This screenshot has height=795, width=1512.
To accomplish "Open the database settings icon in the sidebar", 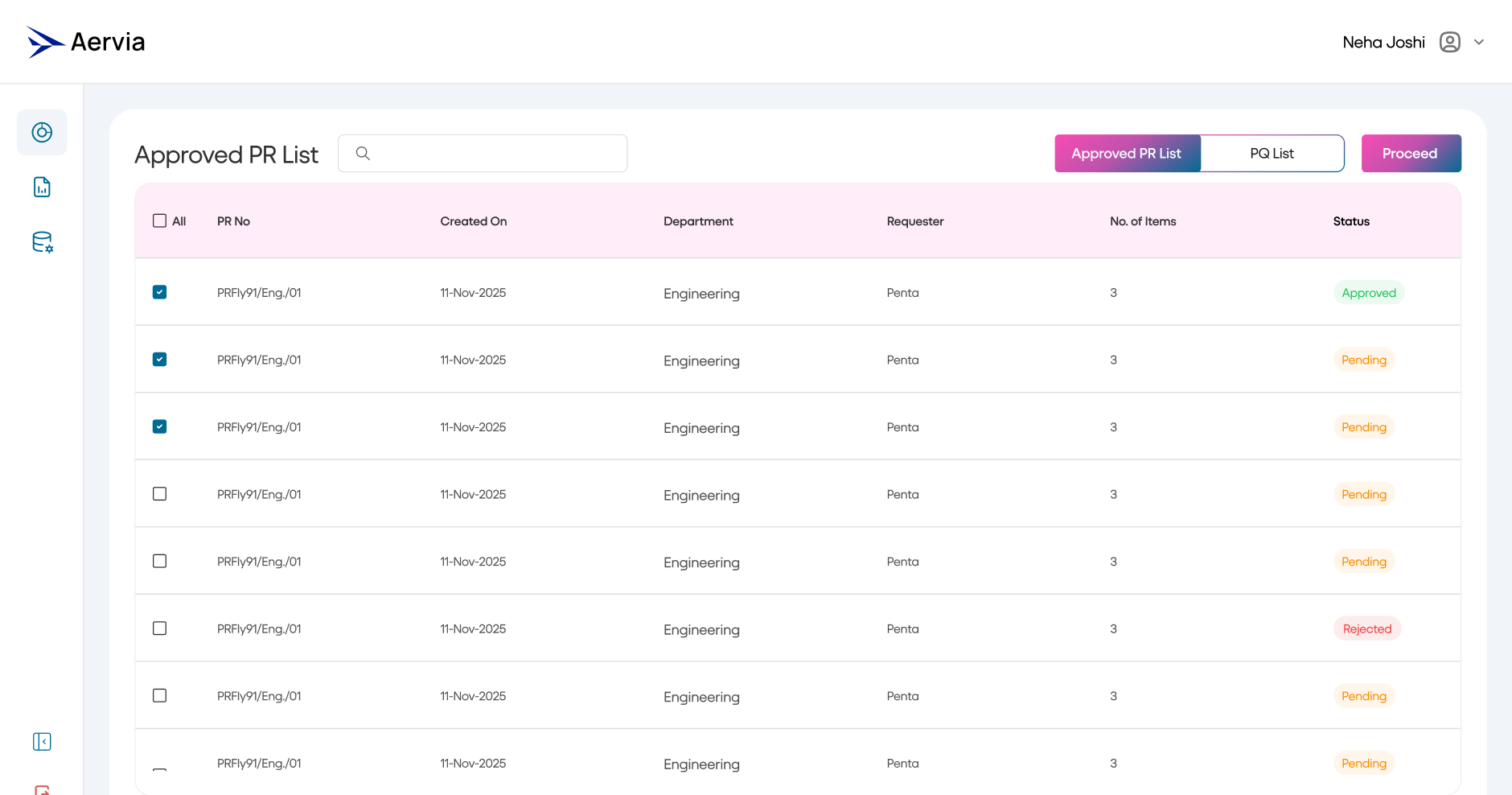I will pos(42,242).
